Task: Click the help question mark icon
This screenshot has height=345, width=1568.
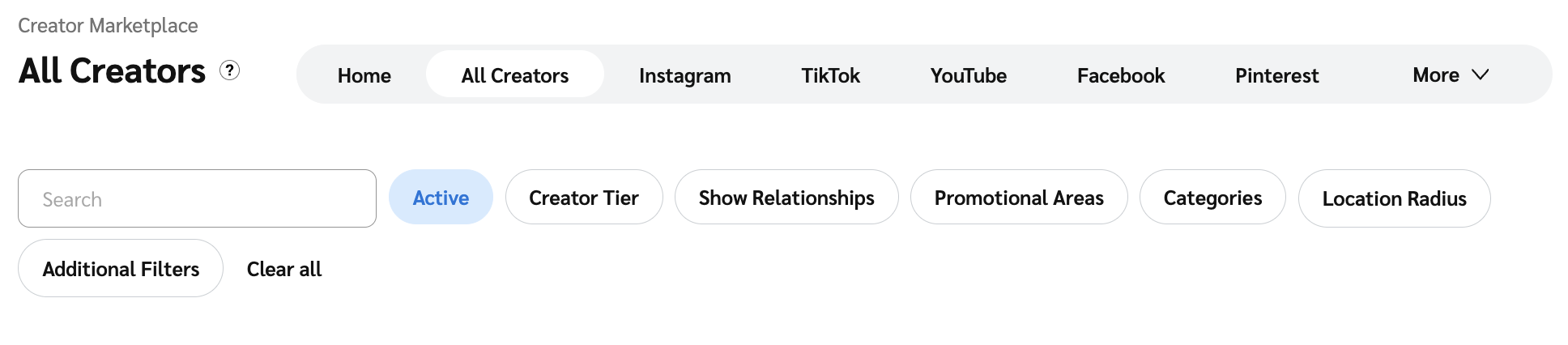Action: point(230,70)
